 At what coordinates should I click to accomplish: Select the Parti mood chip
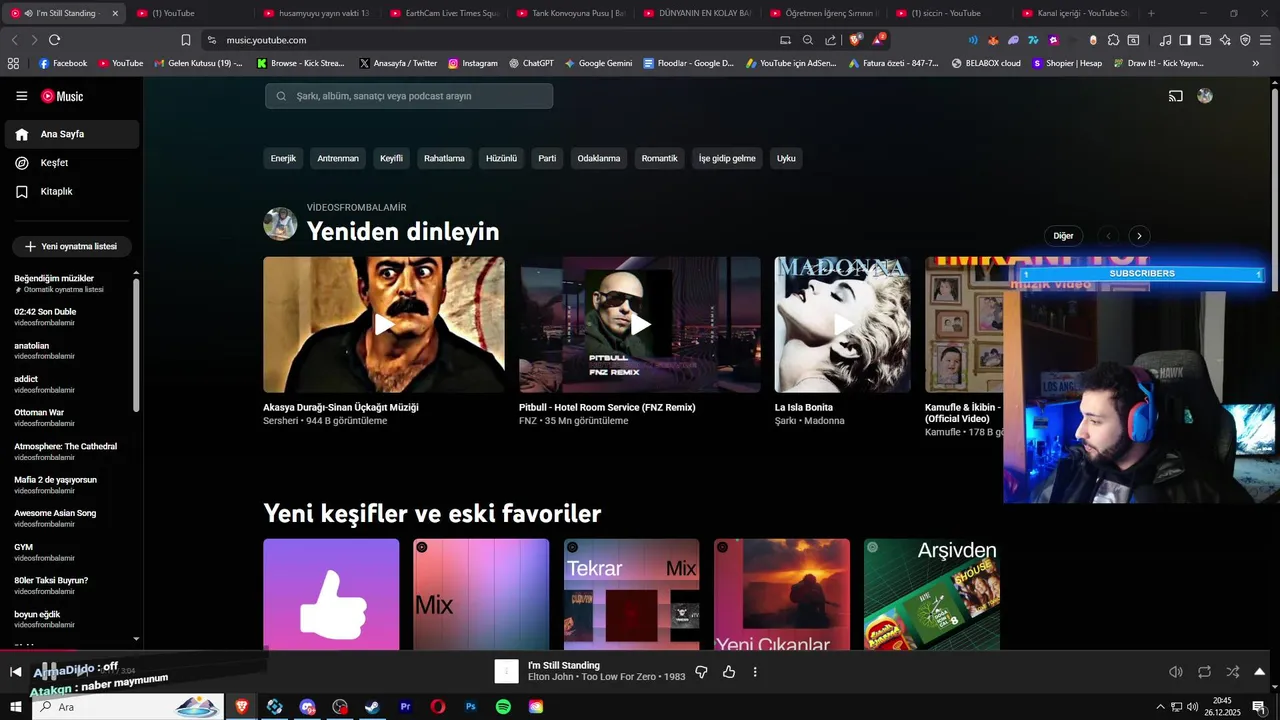tap(547, 158)
